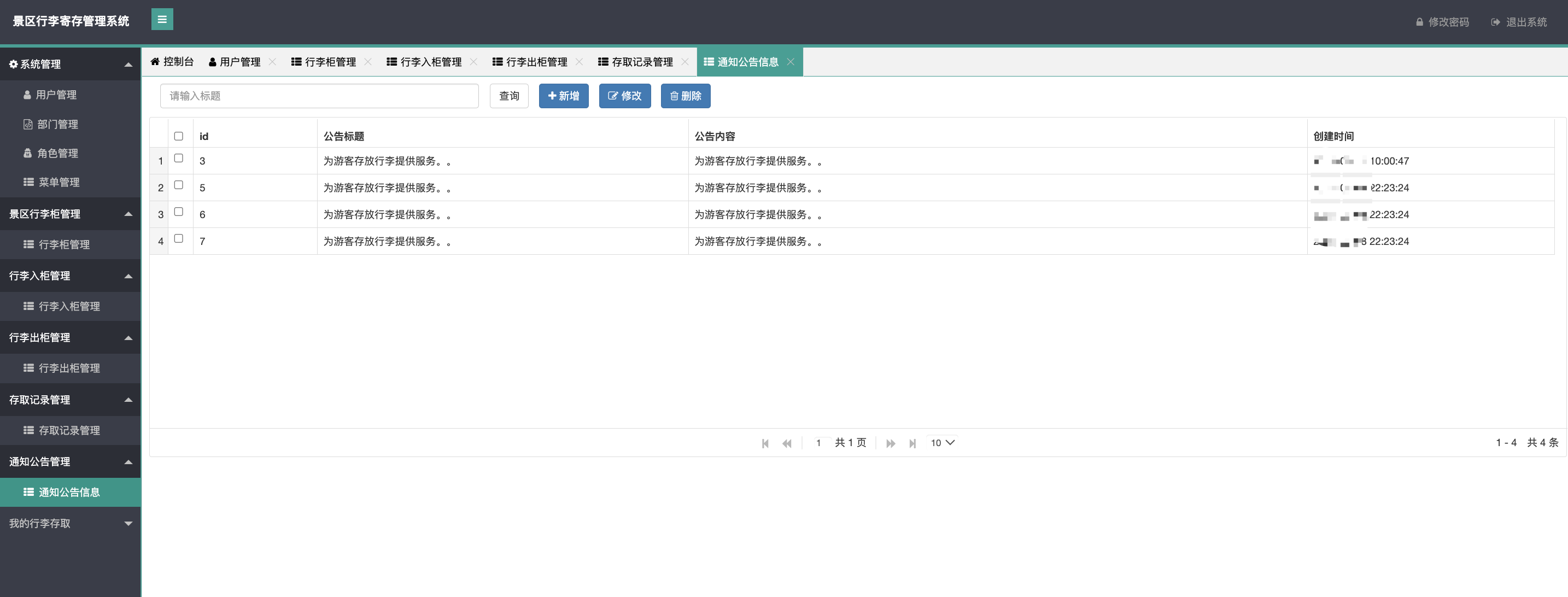Open 菜单管理 in the sidebar
Screen dimensions: 1568x597
coord(71,183)
